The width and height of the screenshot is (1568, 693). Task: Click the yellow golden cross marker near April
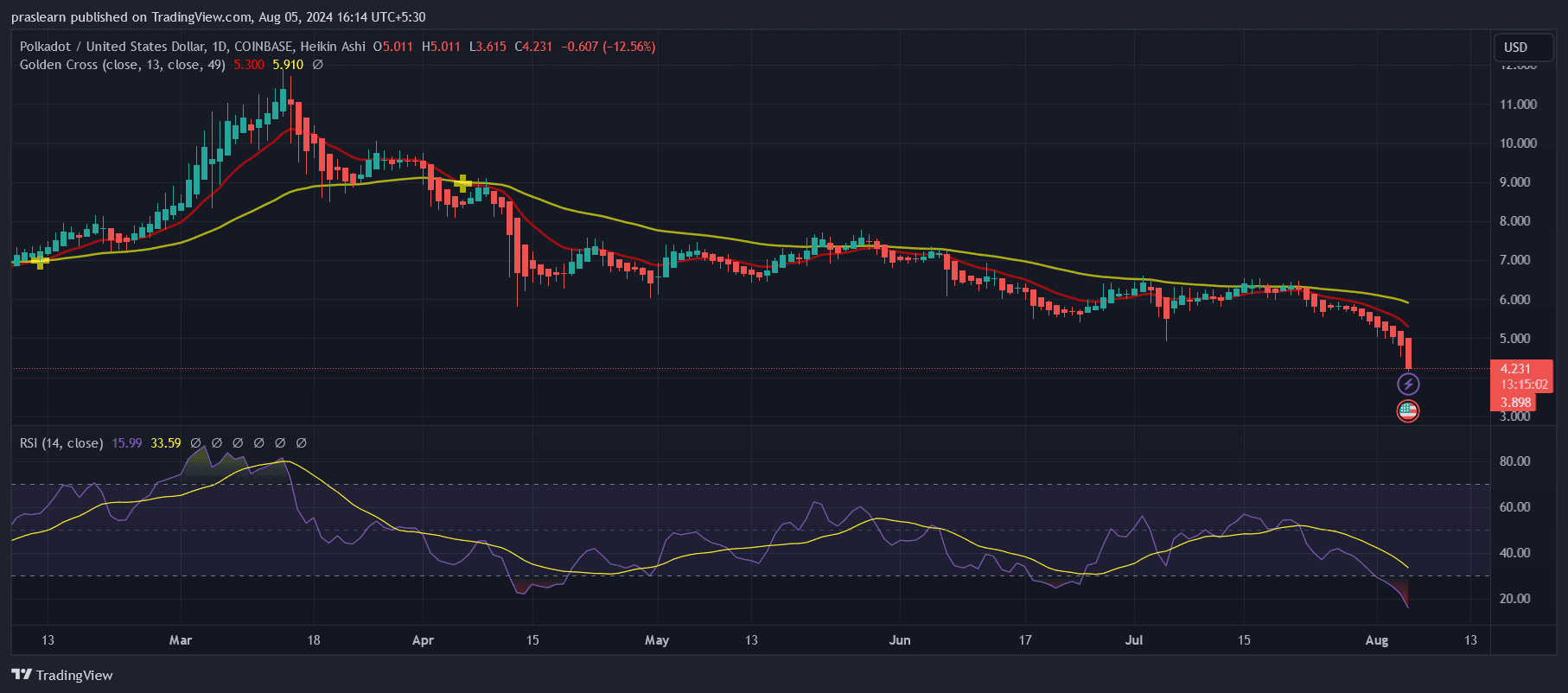click(x=462, y=183)
